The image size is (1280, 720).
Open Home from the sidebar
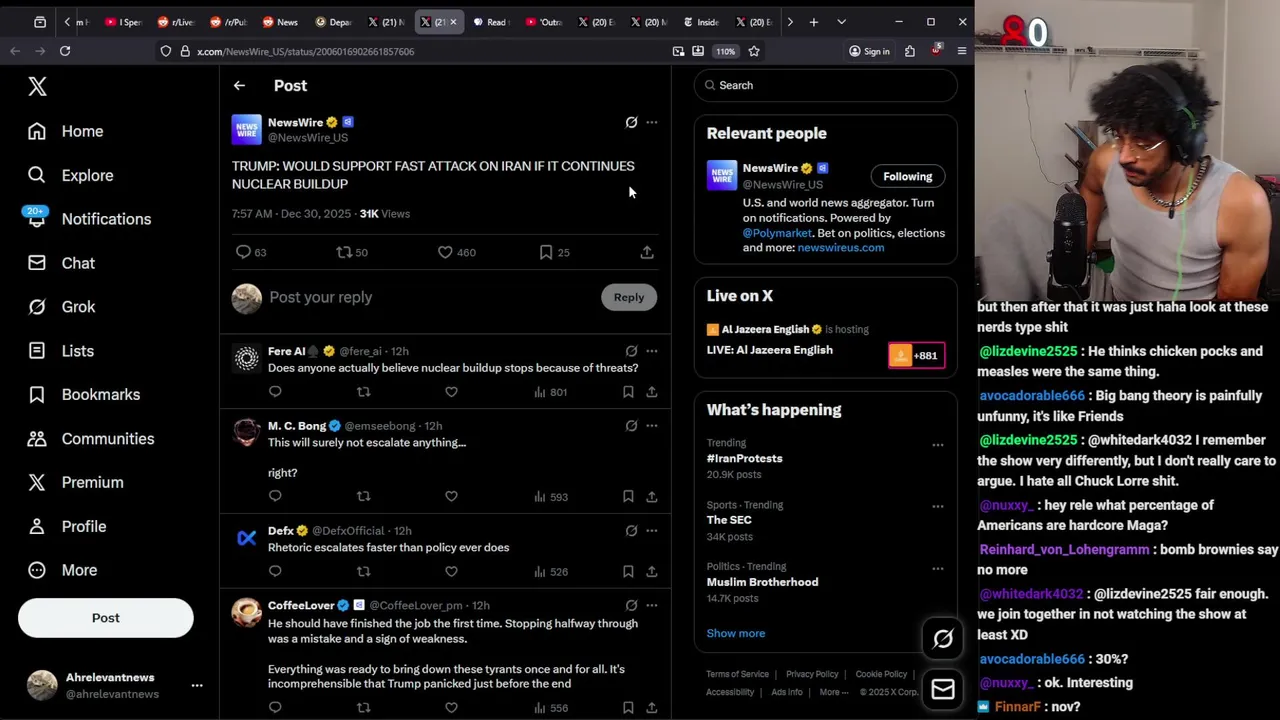tap(66, 131)
